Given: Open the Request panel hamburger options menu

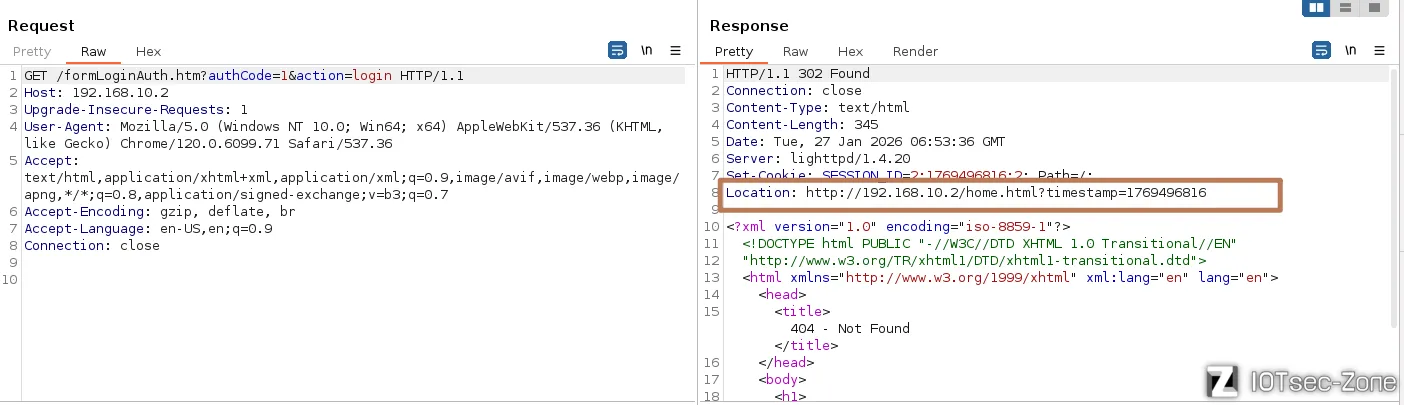Looking at the screenshot, I should point(676,50).
